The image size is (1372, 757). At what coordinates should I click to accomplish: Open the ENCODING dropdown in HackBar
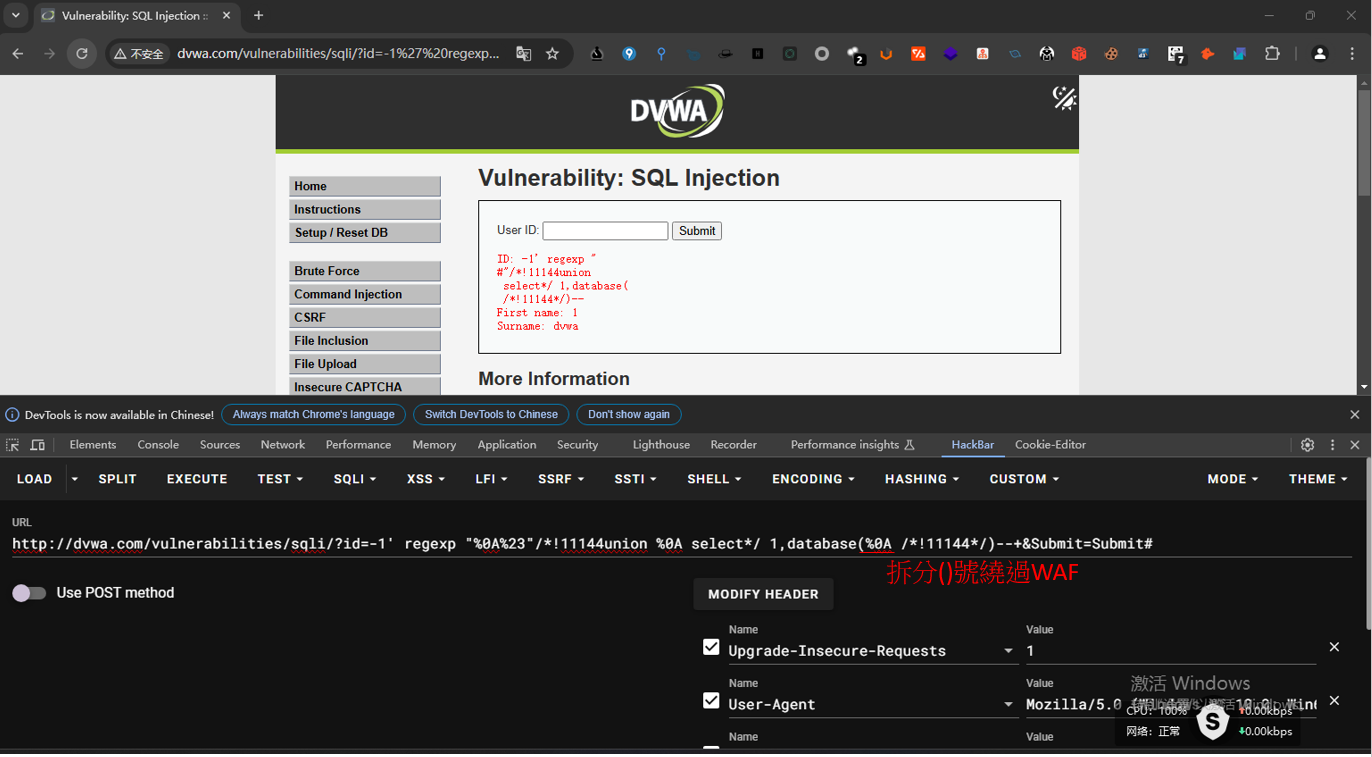(813, 479)
